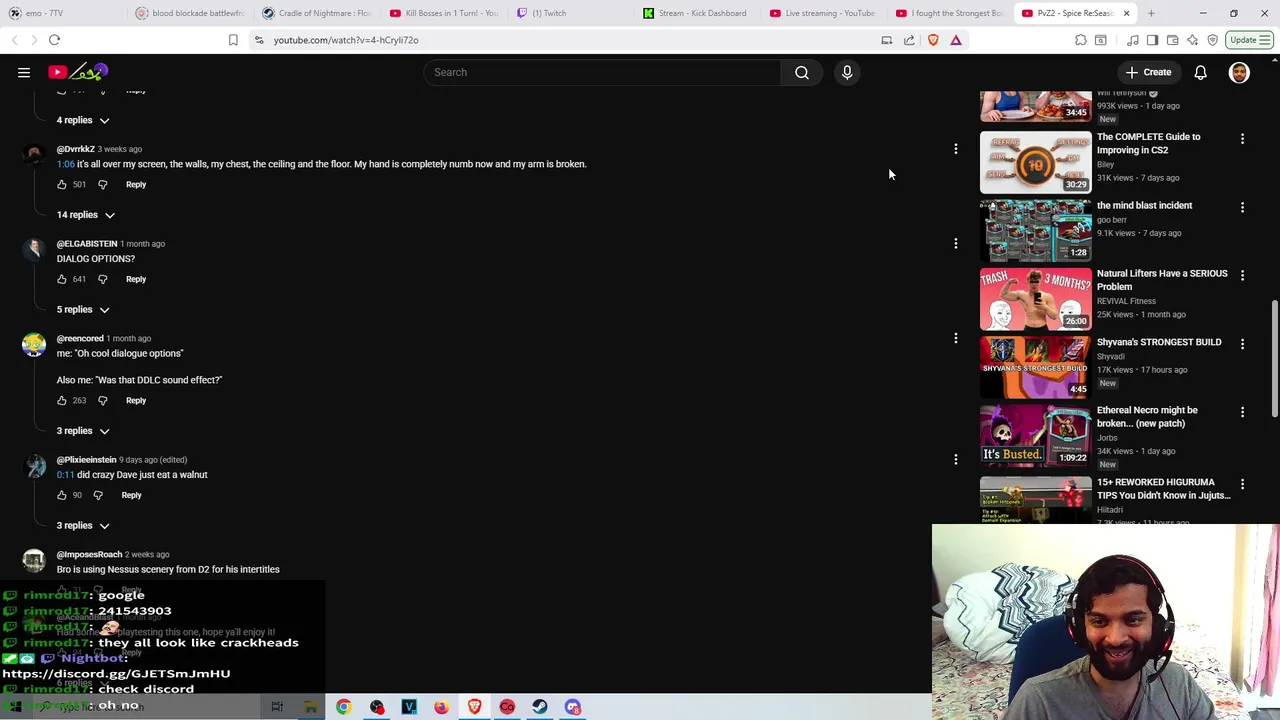Open Brave Rewards triangle icon

(x=956, y=40)
